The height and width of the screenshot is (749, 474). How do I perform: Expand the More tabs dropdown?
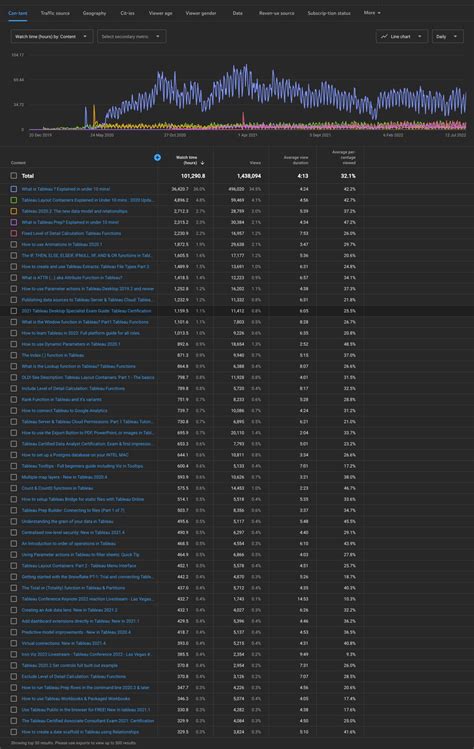click(x=372, y=13)
